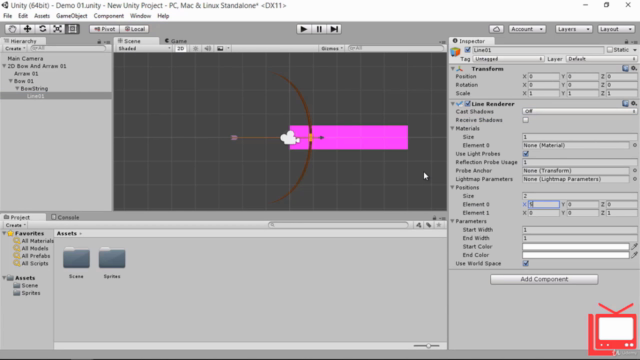Collapse the Positions section
640x360 pixels.
[453, 188]
